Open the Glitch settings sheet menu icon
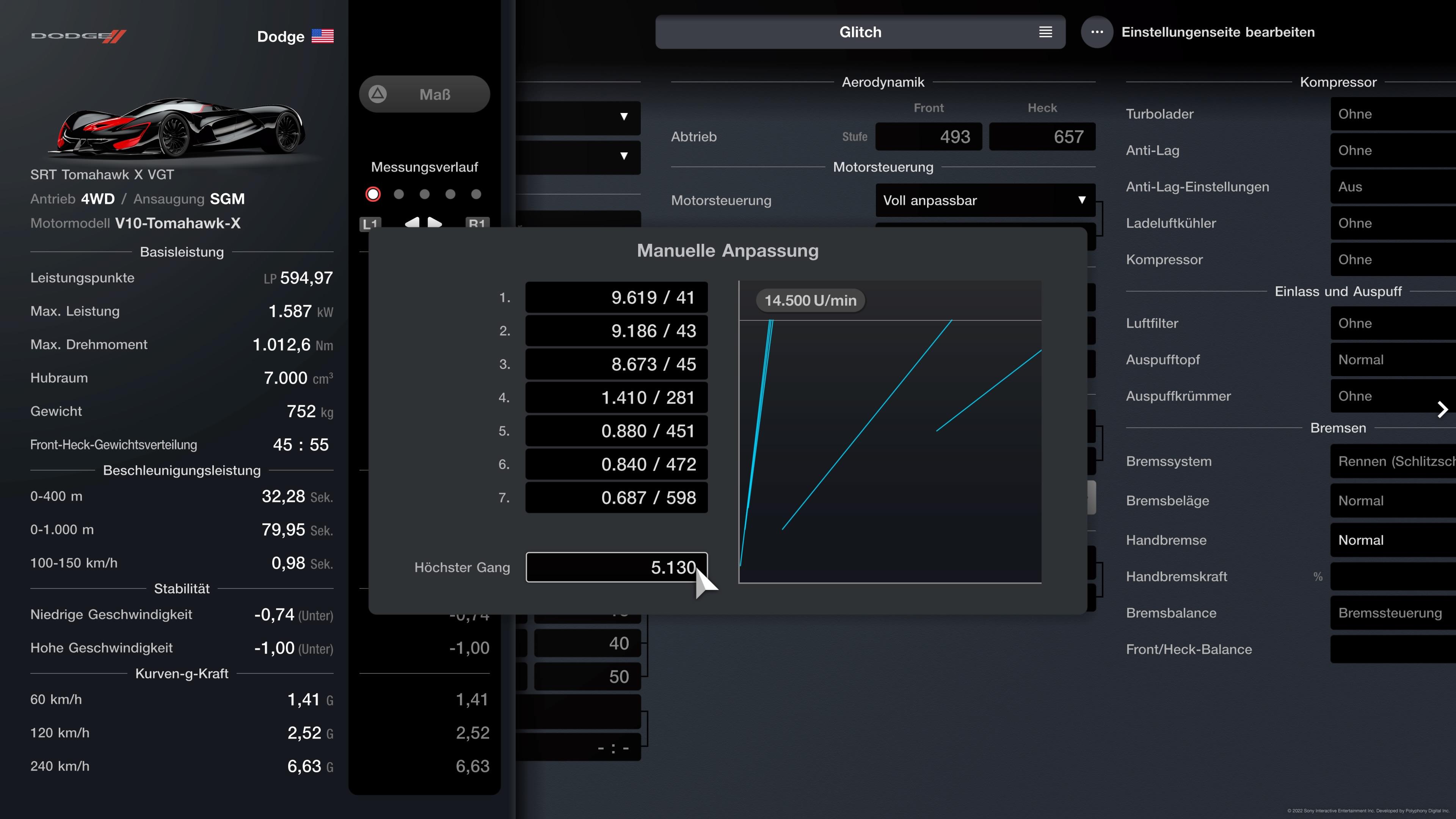Image resolution: width=1456 pixels, height=819 pixels. 1045,32
